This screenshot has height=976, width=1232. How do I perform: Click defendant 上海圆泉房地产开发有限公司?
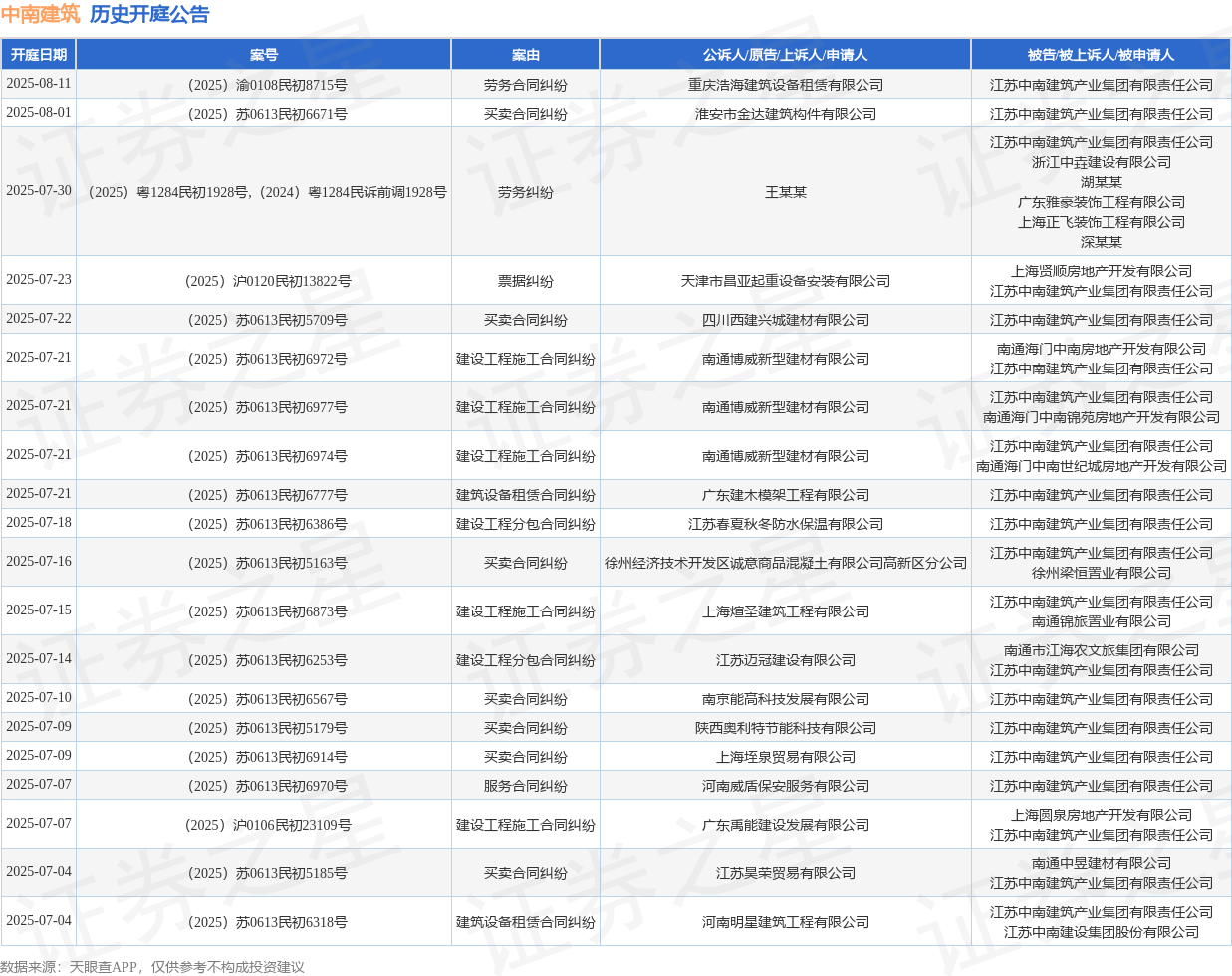click(1102, 815)
